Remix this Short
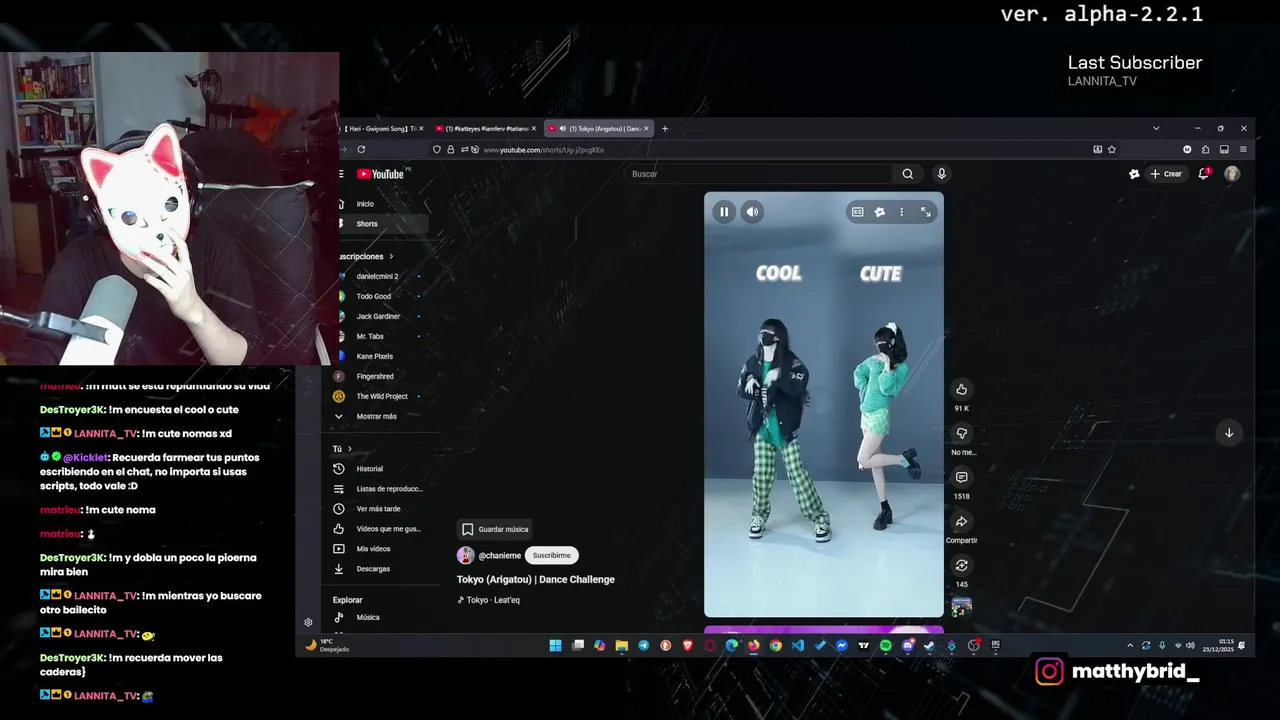Screen dimensions: 1280x720 point(961,565)
